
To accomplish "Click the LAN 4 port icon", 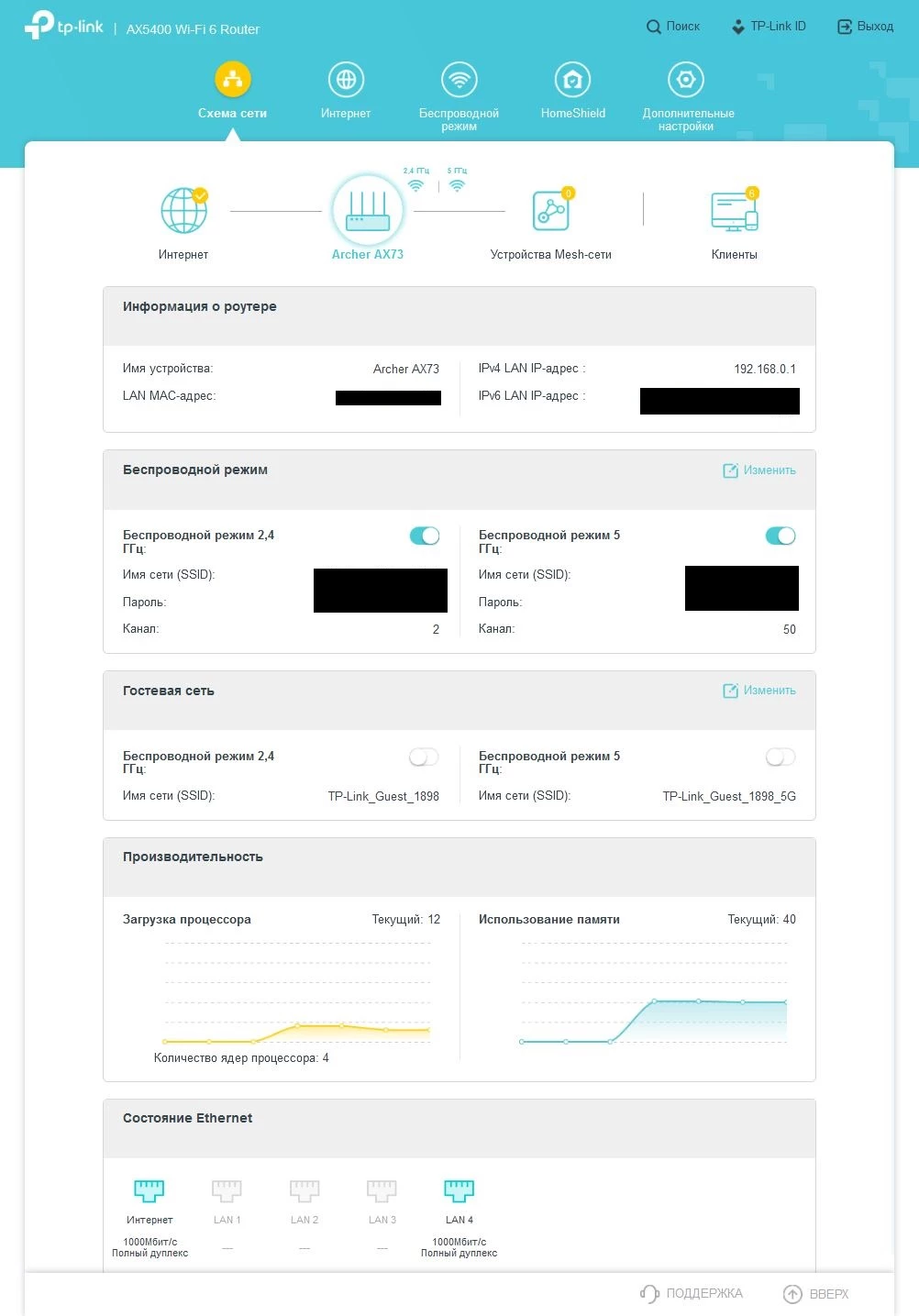I will [459, 1190].
